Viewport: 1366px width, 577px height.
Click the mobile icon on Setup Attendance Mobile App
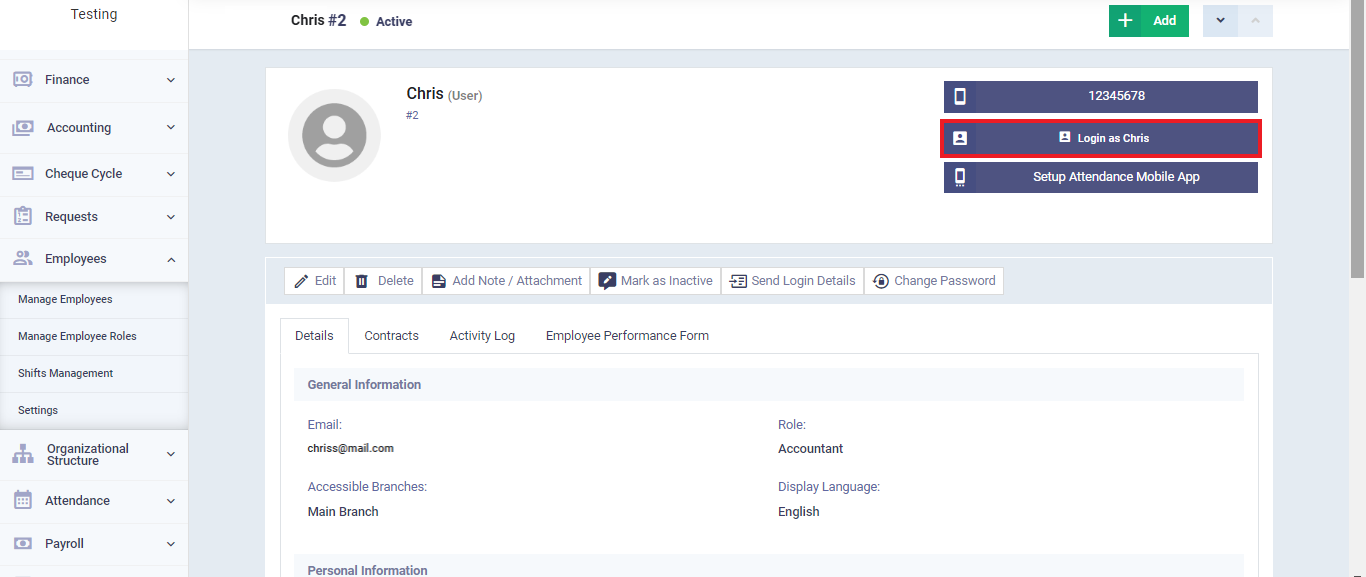point(960,177)
